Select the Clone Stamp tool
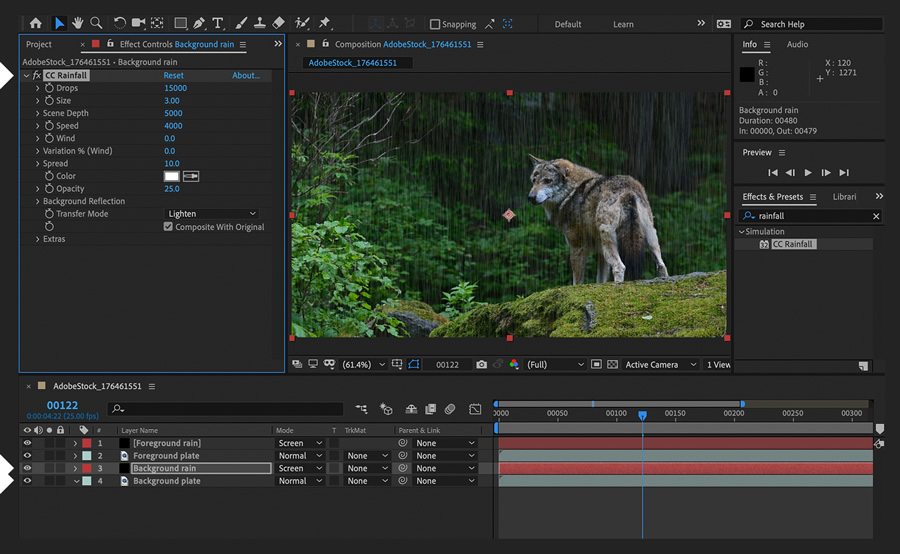900x554 pixels. [259, 23]
